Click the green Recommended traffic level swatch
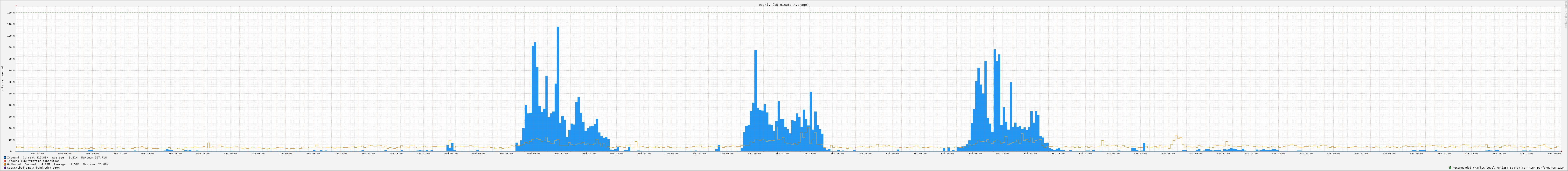 (x=1450, y=167)
